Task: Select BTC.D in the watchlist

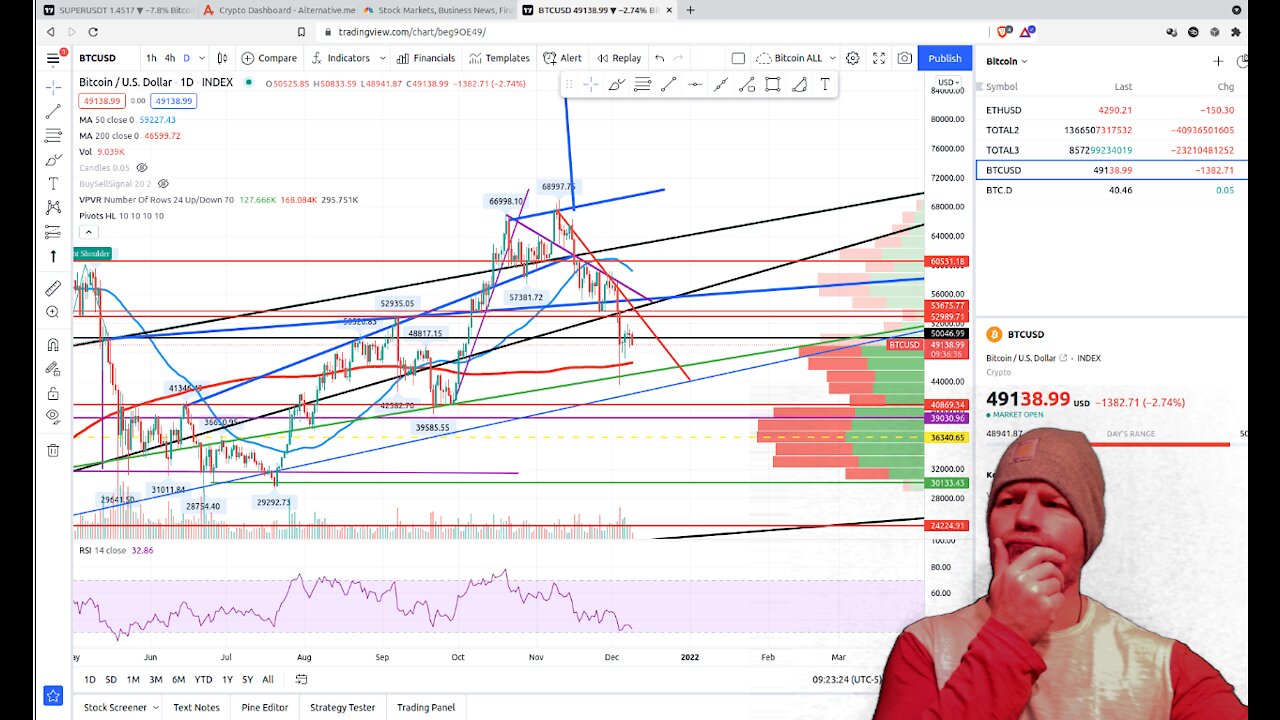Action: (x=1111, y=190)
